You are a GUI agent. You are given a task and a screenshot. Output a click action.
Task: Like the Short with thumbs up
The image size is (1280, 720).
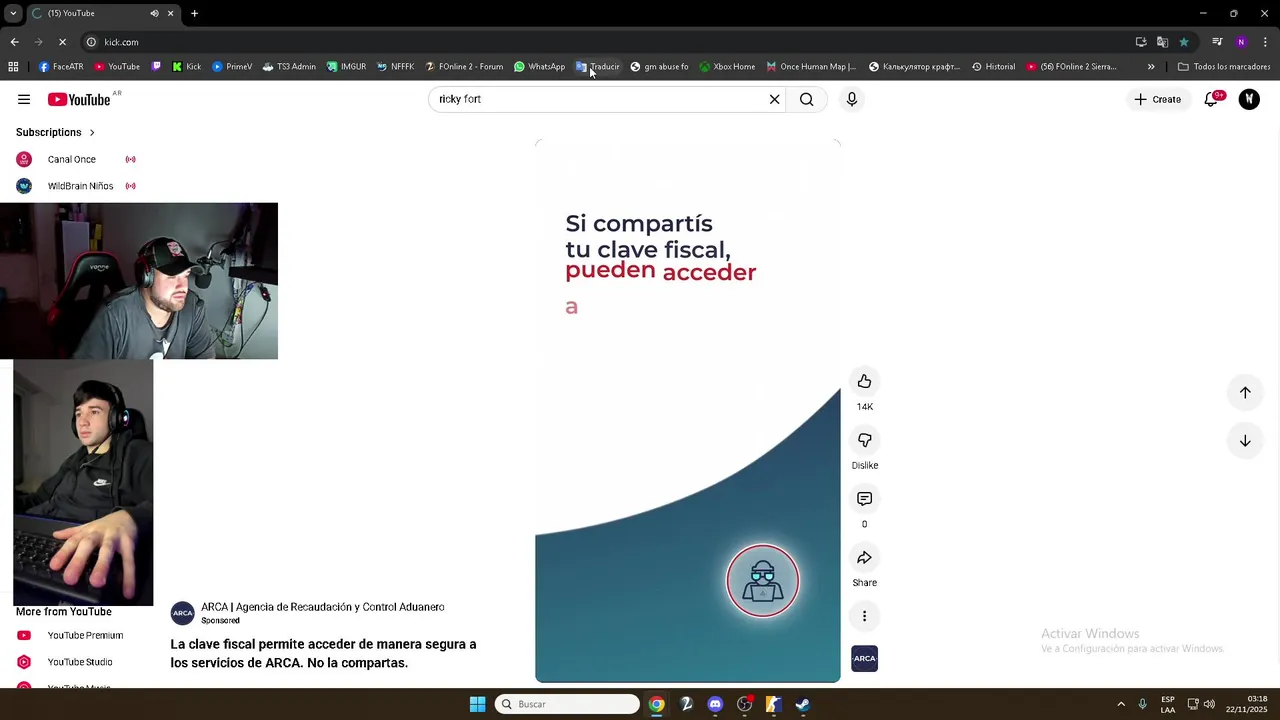click(865, 381)
